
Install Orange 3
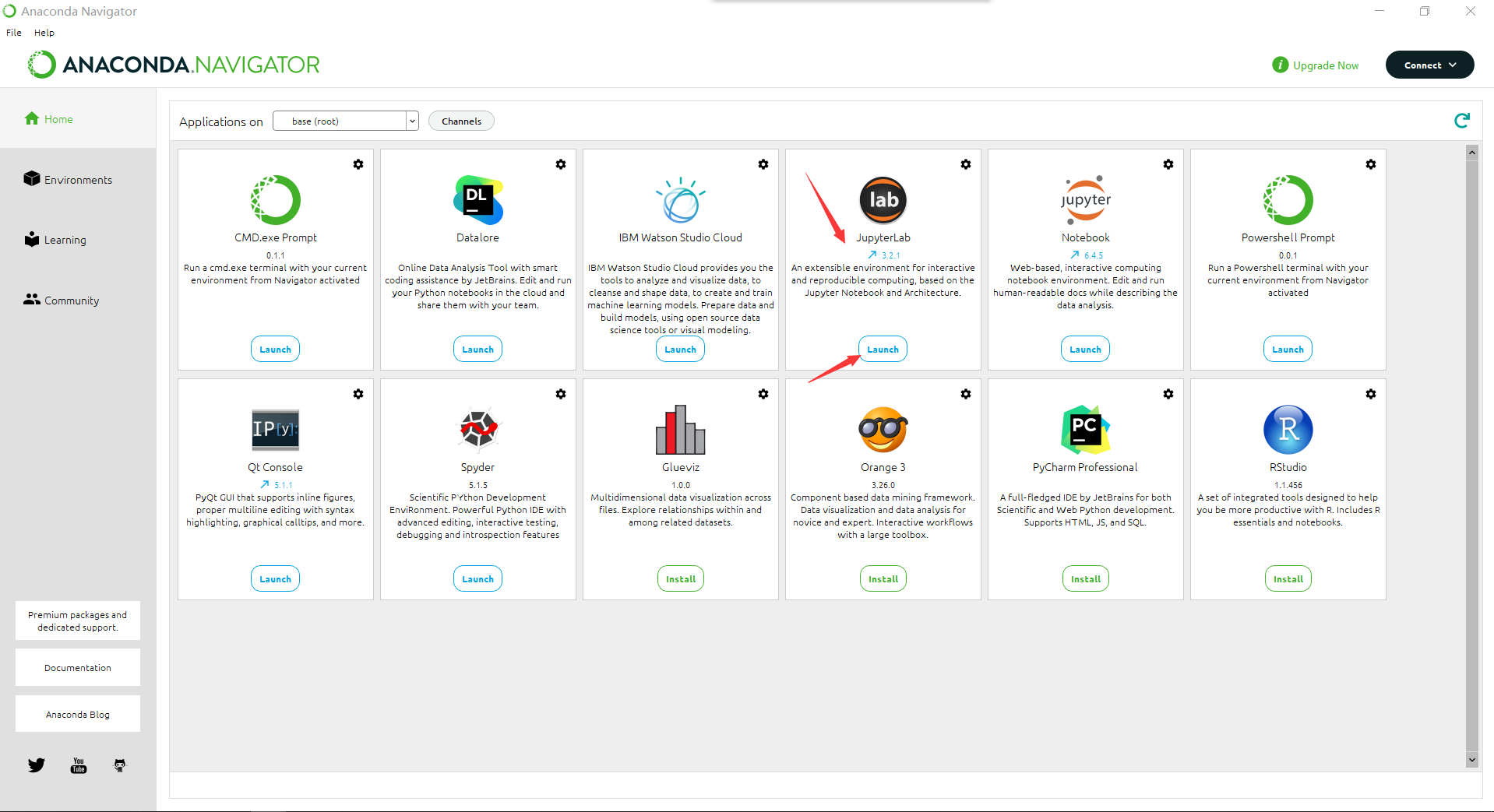tap(883, 579)
